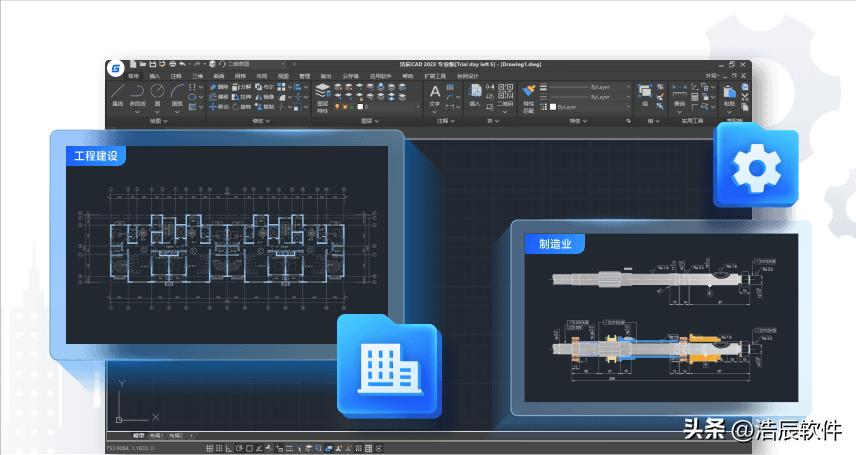Select the Circle (圆) drawing tool

160,93
